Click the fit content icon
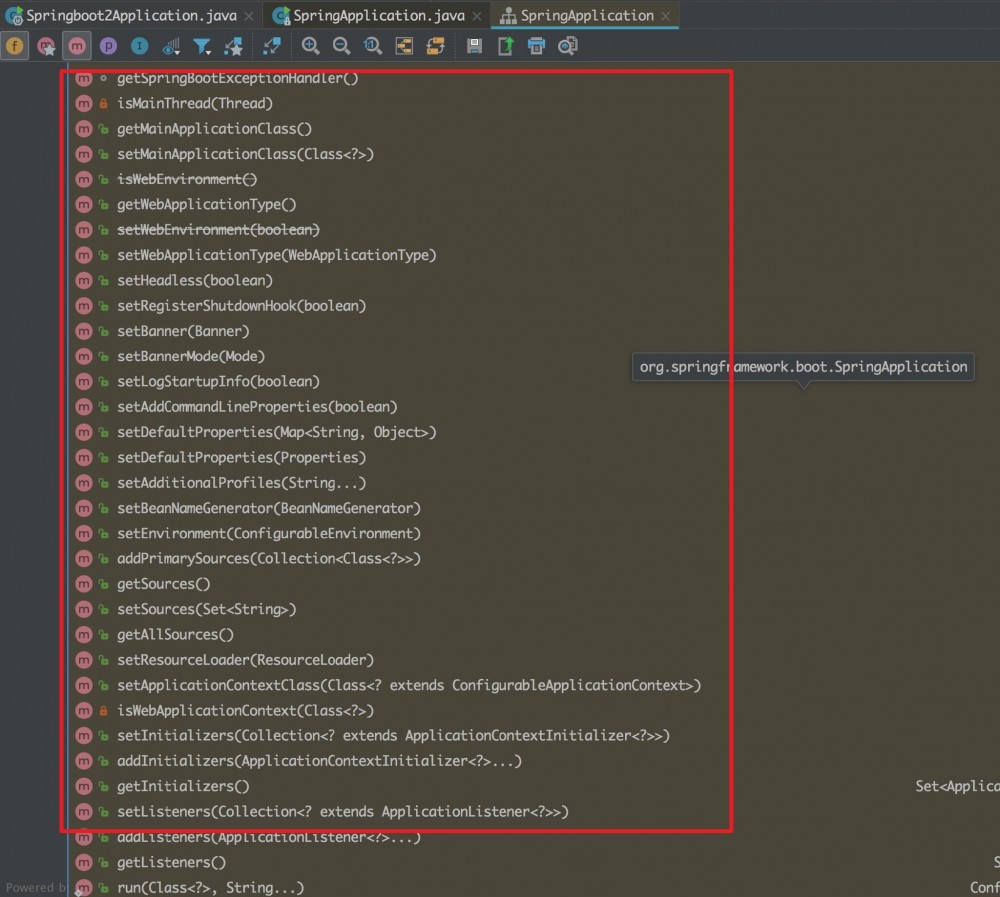This screenshot has width=1000, height=897. pyautogui.click(x=403, y=45)
